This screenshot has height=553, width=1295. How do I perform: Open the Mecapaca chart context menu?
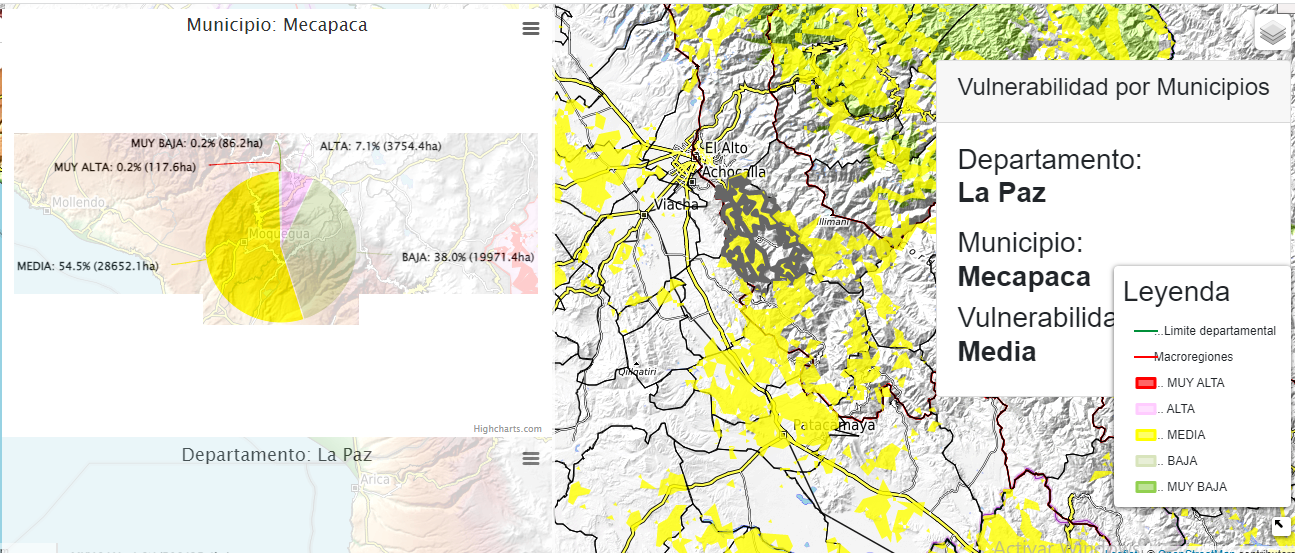pyautogui.click(x=531, y=29)
